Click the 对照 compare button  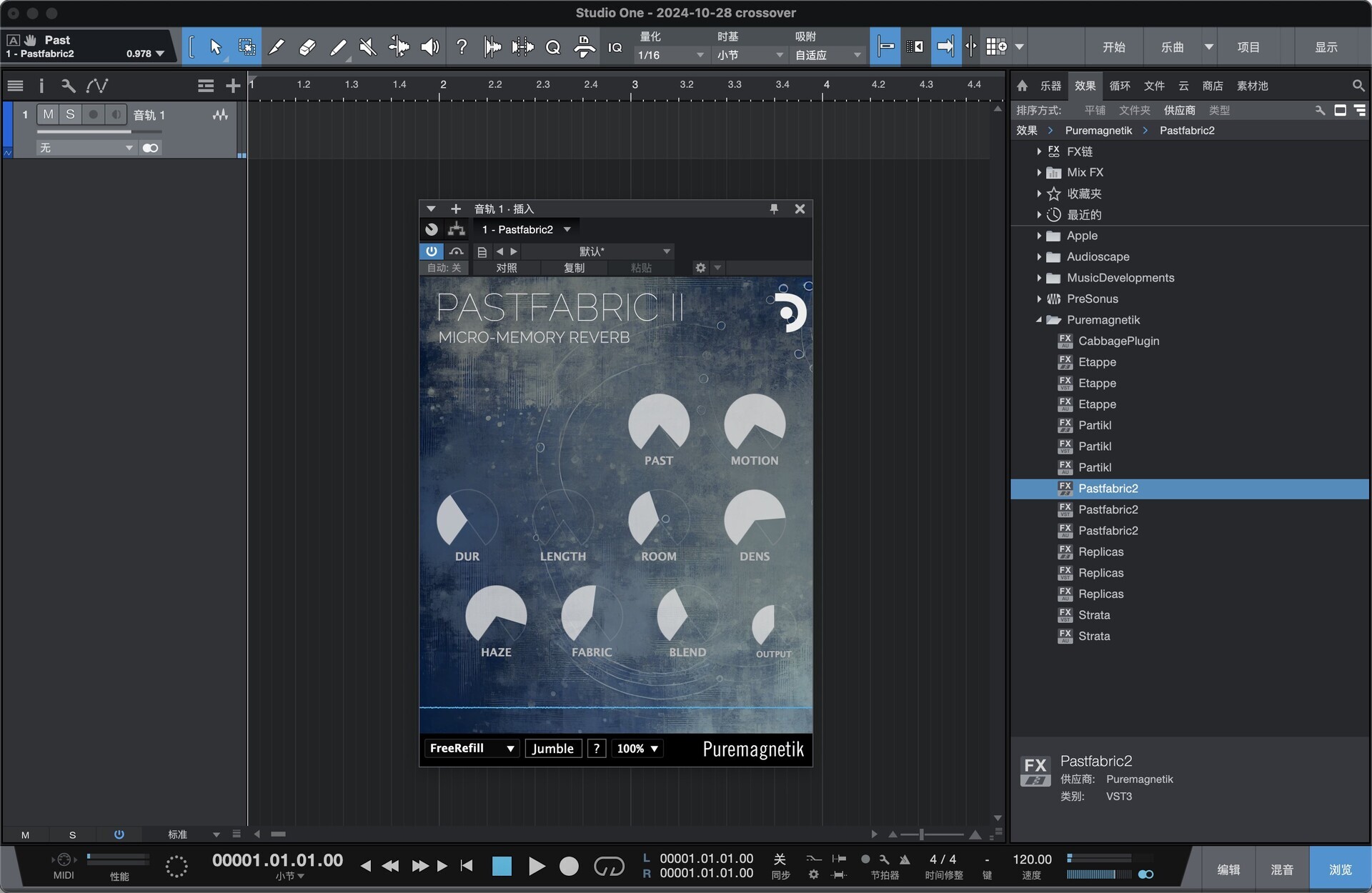(x=506, y=268)
